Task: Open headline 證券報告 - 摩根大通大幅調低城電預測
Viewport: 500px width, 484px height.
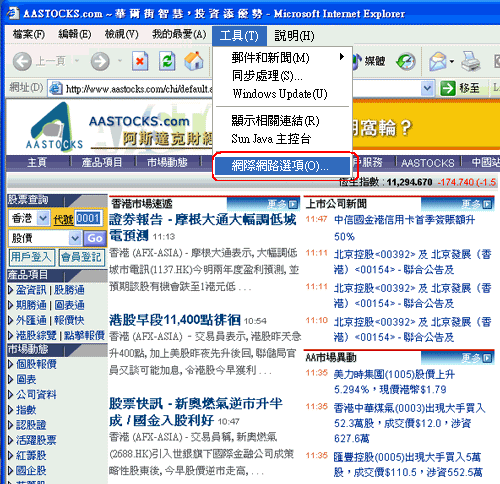Action: point(202,228)
